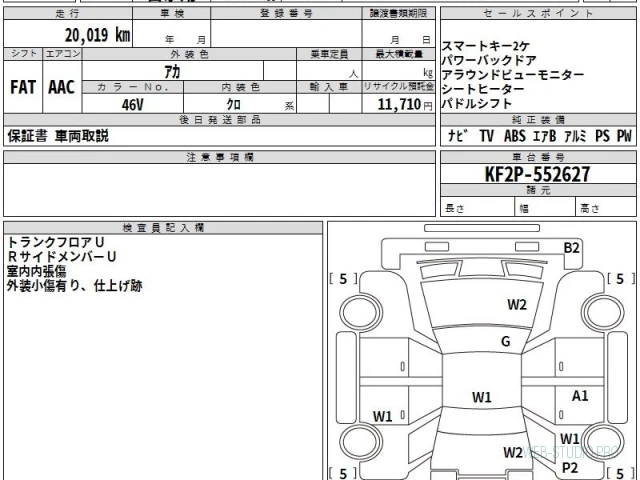Image resolution: width=640 pixels, height=480 pixels.
Task: Click the TV equipment label
Action: coord(486,136)
